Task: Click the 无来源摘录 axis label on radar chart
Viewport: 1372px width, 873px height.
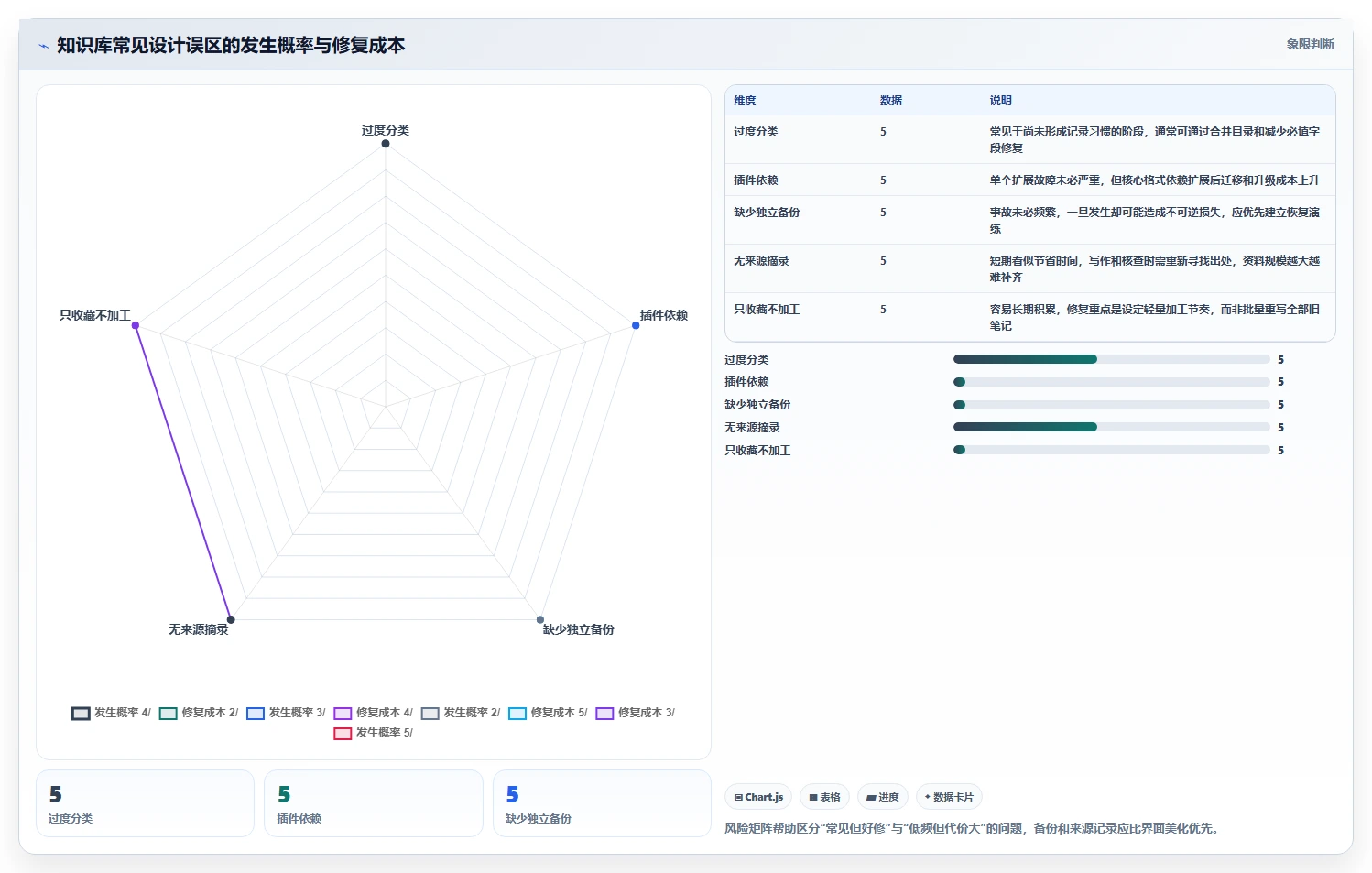Action: pyautogui.click(x=199, y=629)
